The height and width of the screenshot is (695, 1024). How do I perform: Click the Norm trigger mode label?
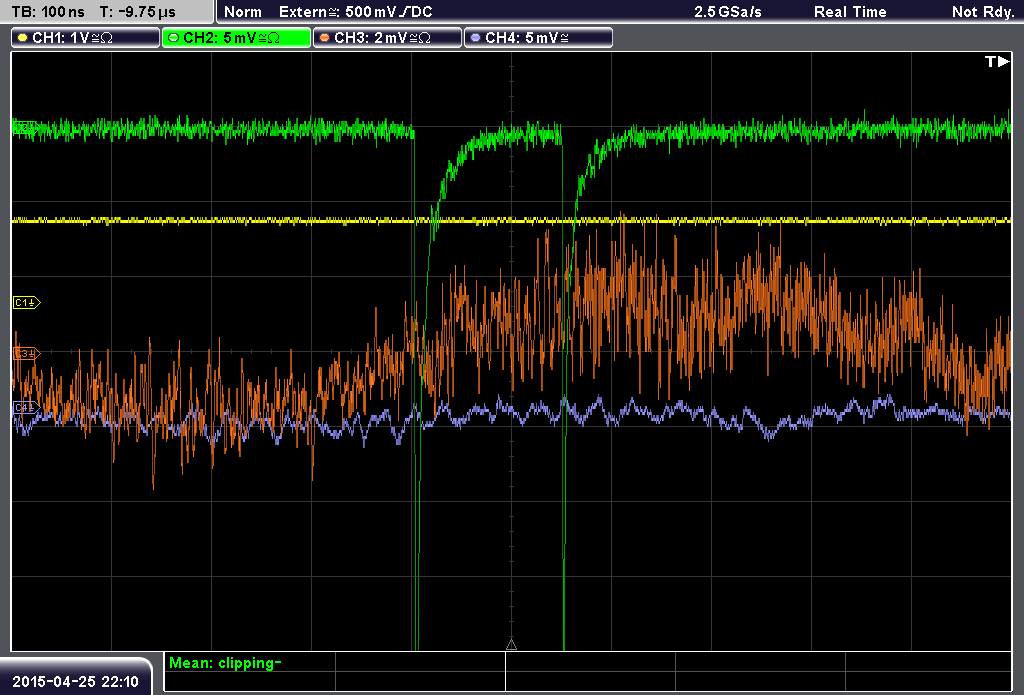click(243, 12)
